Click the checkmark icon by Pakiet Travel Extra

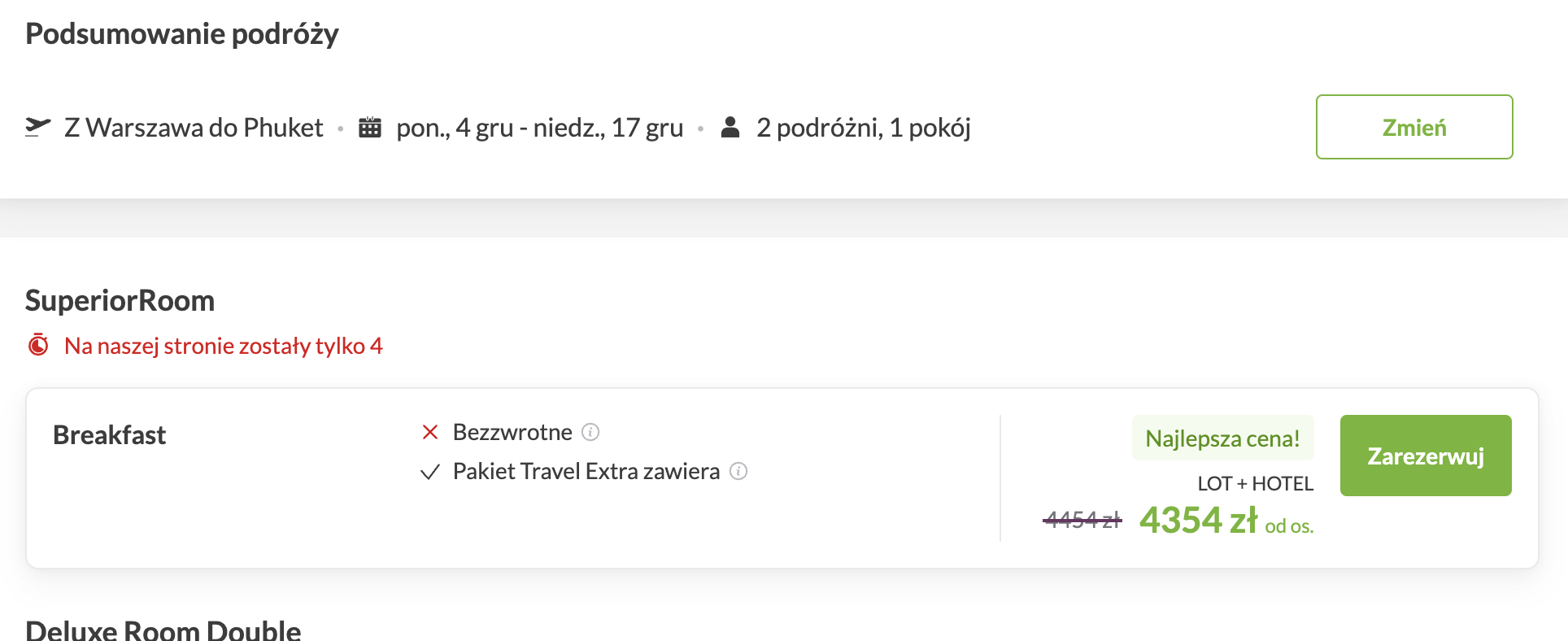click(x=430, y=472)
